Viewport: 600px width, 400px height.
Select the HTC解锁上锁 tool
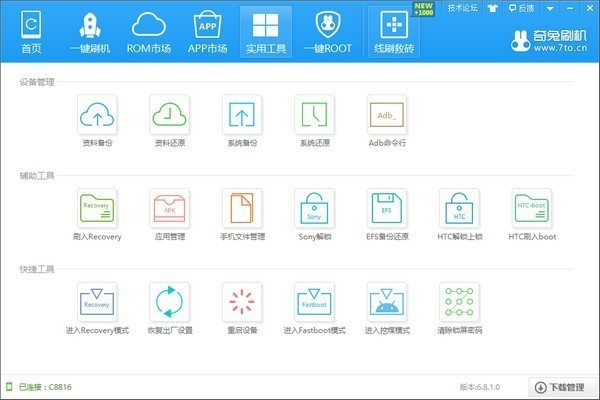pos(459,209)
